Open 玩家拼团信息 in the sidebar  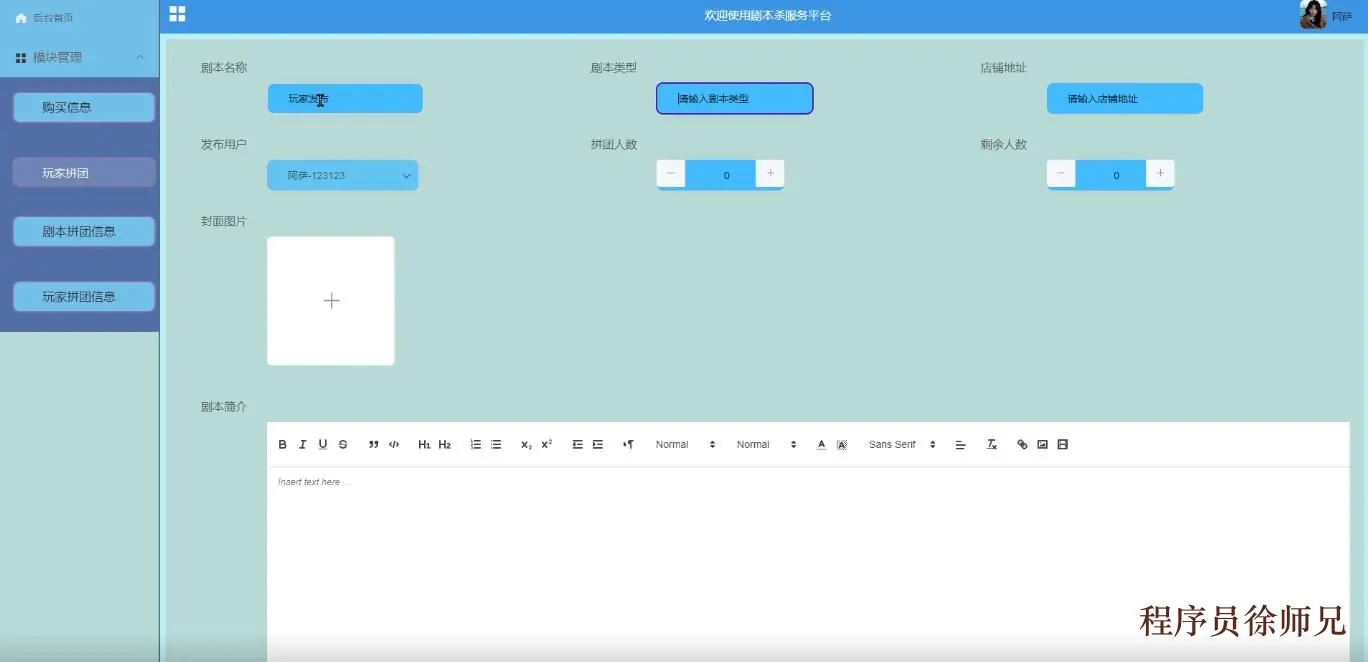point(84,296)
